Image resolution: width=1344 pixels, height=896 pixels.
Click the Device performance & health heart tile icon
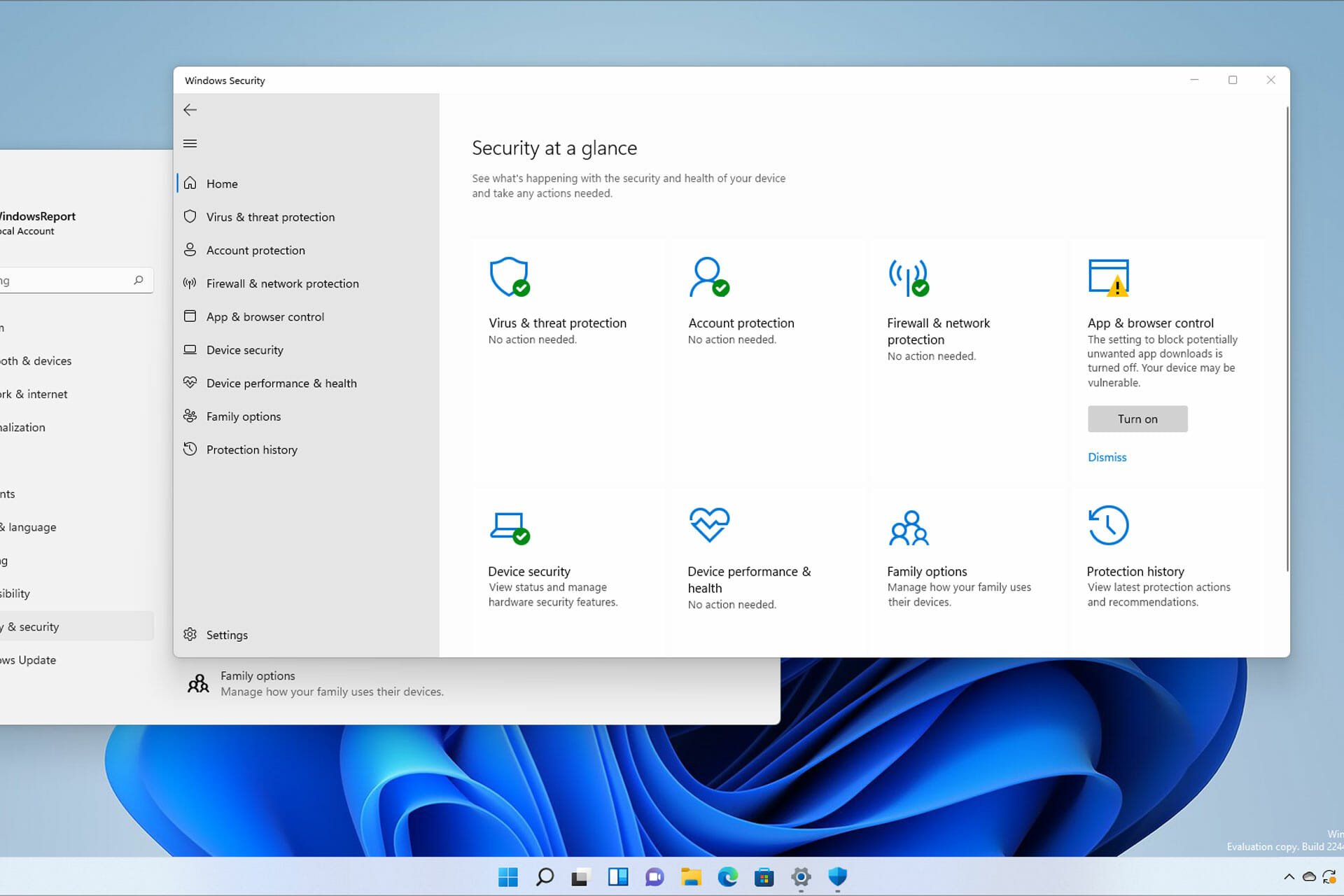click(708, 525)
